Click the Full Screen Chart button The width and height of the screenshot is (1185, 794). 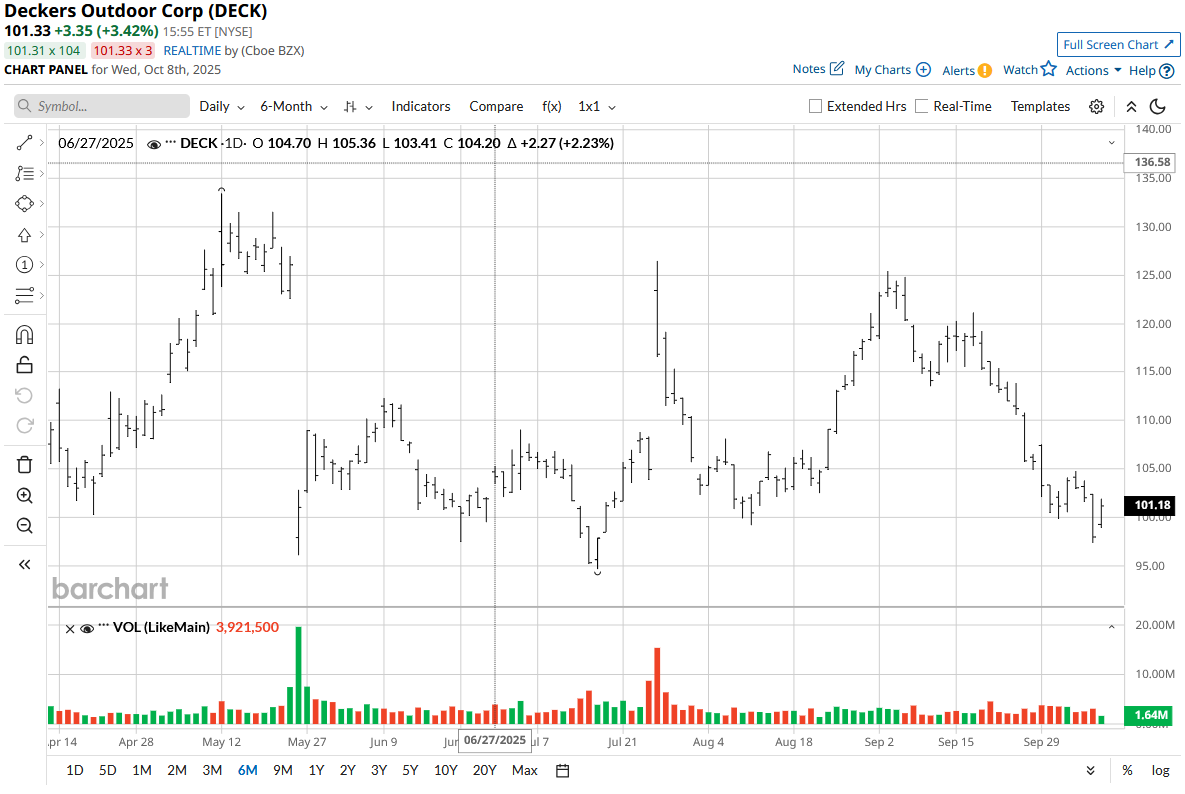pos(1118,45)
